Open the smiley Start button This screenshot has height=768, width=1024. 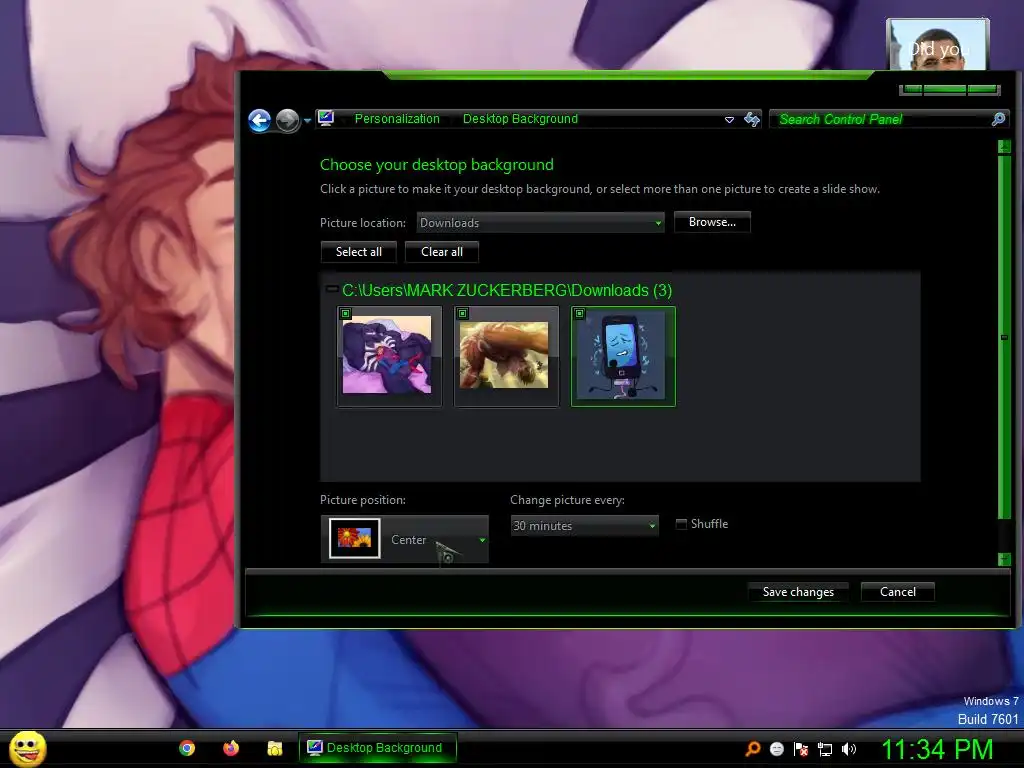pyautogui.click(x=27, y=748)
